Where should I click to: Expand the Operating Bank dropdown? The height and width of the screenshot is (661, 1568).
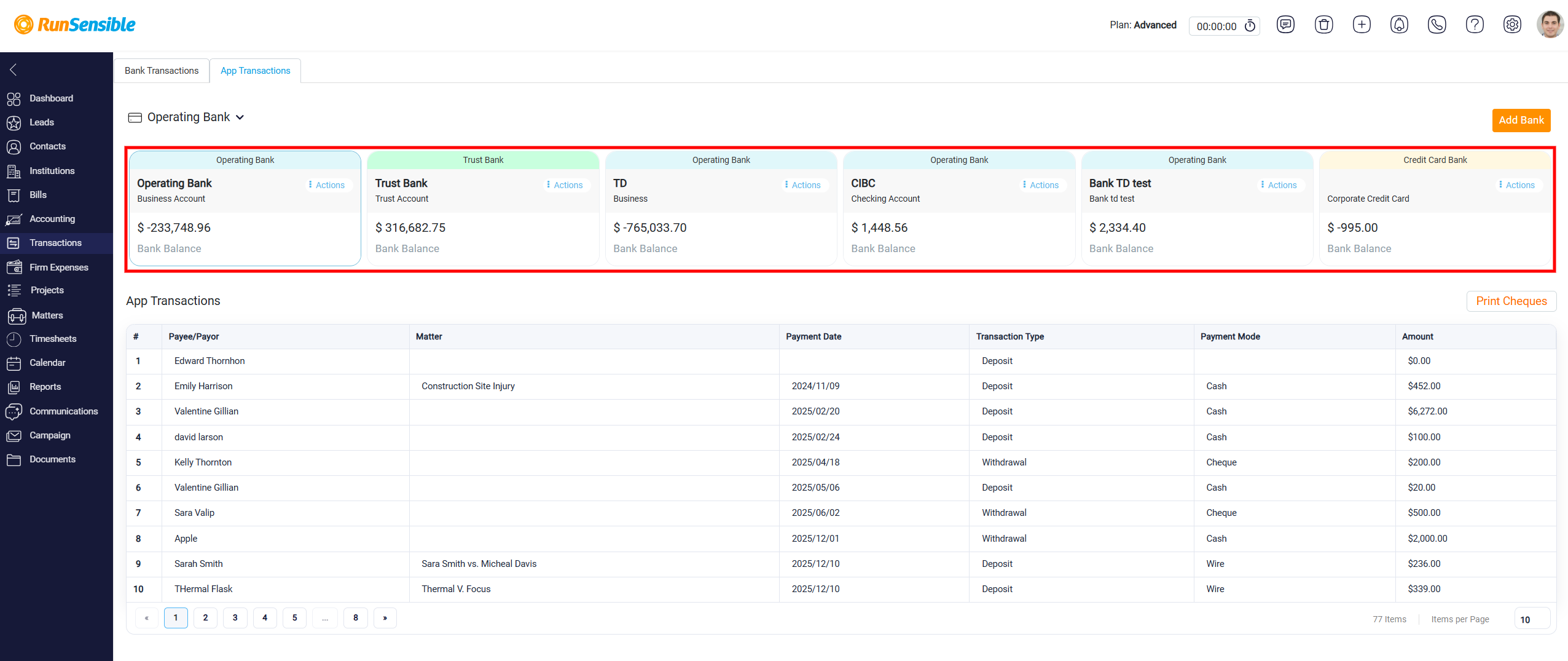tap(187, 117)
